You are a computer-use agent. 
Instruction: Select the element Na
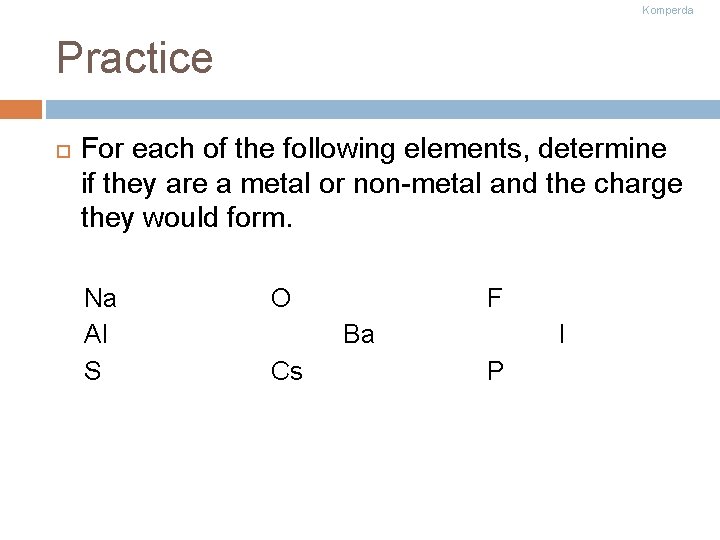coord(100,298)
